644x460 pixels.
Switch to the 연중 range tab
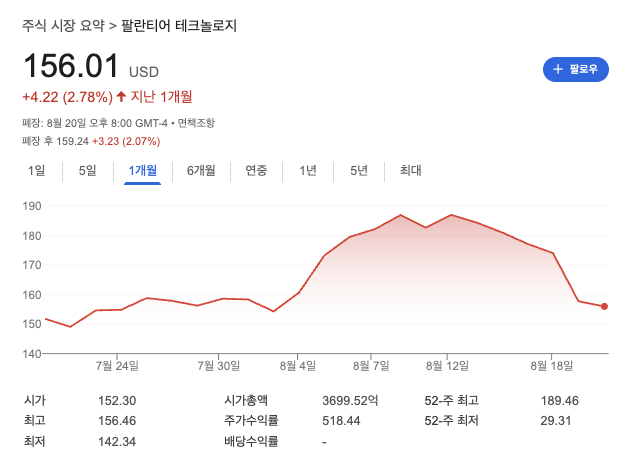pyautogui.click(x=256, y=170)
